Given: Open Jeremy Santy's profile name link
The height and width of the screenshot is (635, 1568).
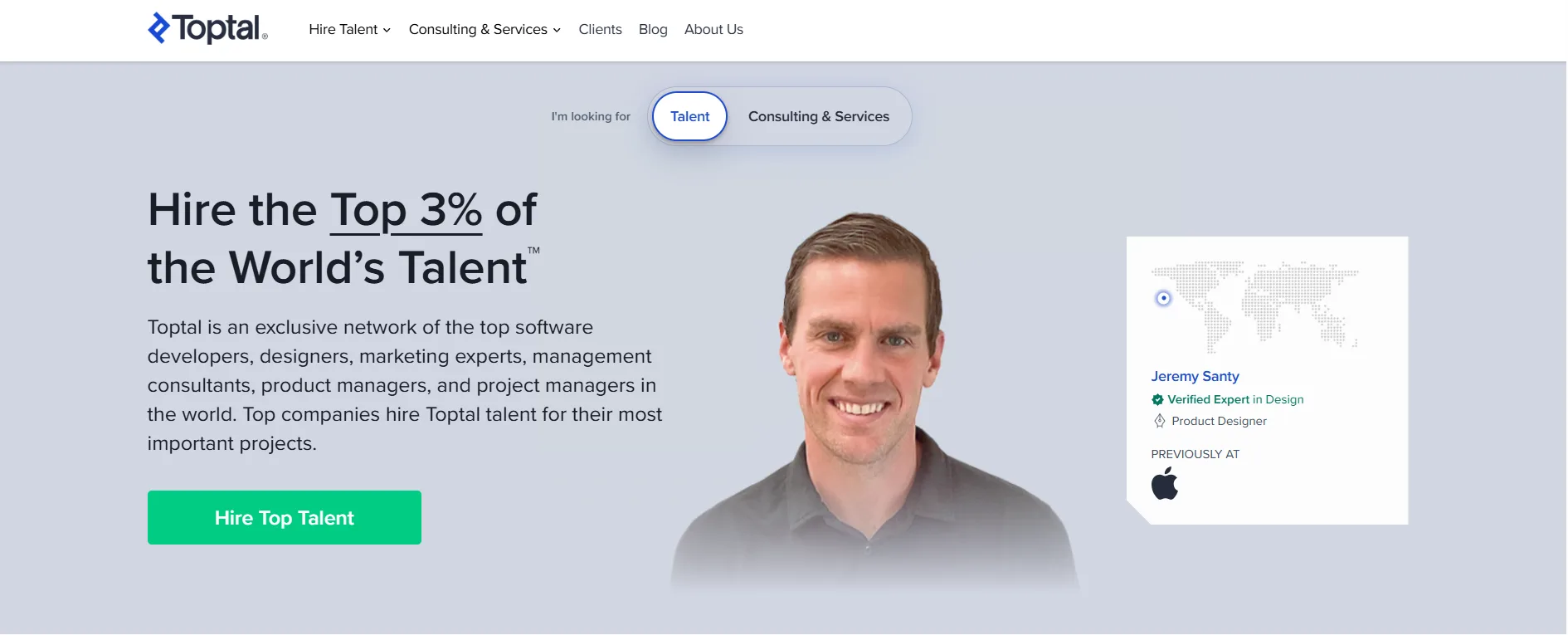Looking at the screenshot, I should pos(1195,376).
